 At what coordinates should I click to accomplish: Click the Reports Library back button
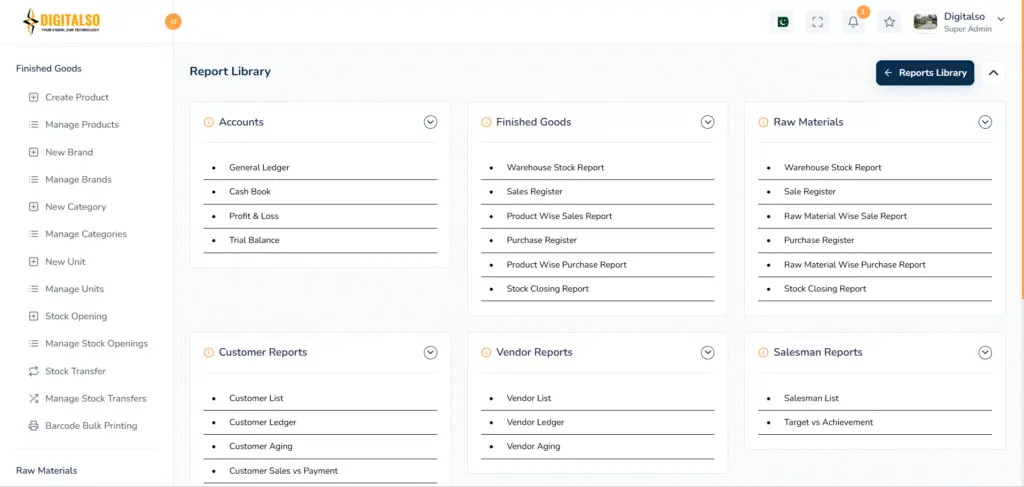click(925, 73)
